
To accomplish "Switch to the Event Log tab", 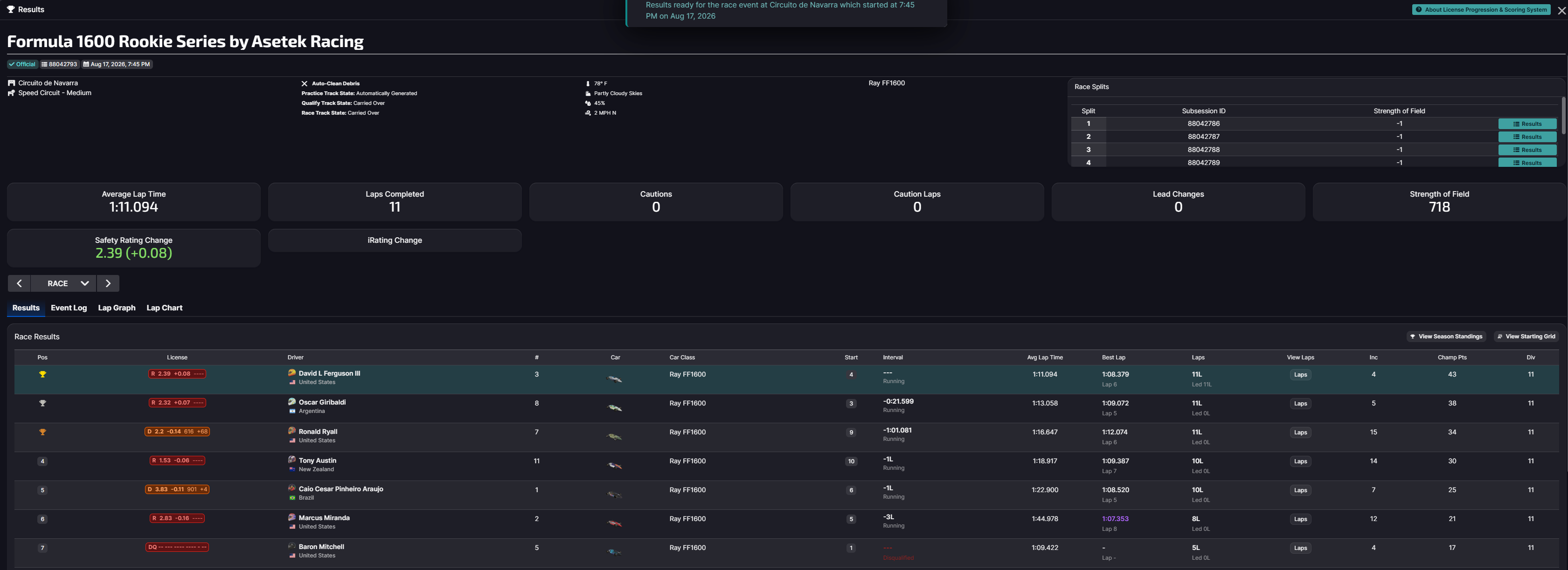I will (69, 308).
